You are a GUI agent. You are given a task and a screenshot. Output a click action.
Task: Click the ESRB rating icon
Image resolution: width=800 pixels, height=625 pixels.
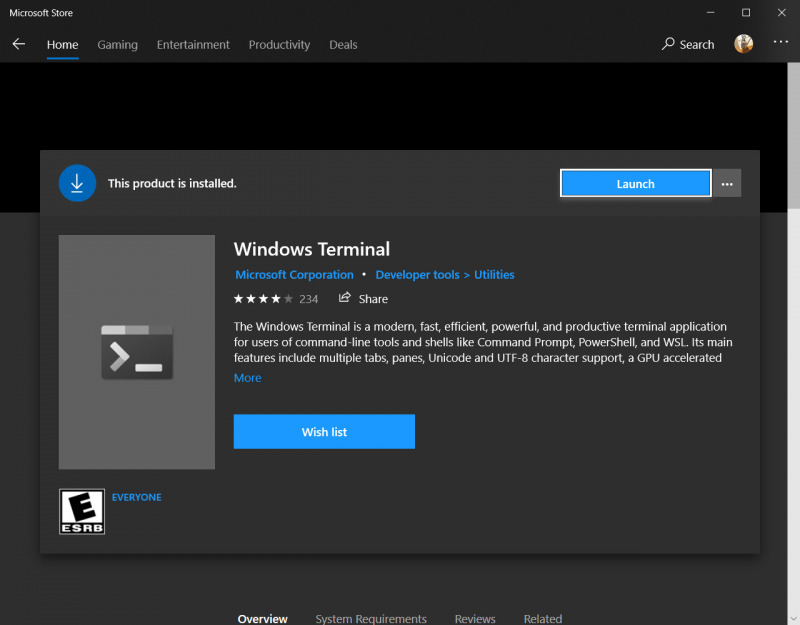[82, 512]
